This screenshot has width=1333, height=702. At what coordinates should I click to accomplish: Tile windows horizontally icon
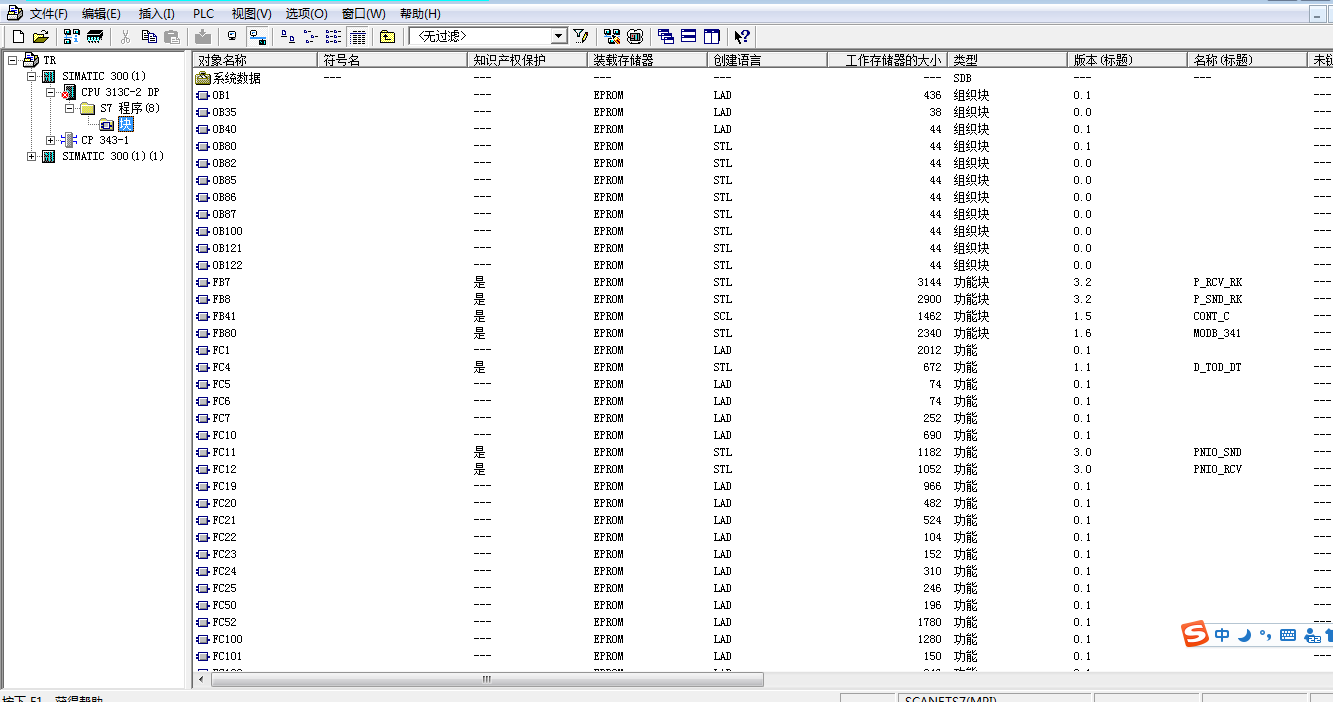pyautogui.click(x=689, y=36)
